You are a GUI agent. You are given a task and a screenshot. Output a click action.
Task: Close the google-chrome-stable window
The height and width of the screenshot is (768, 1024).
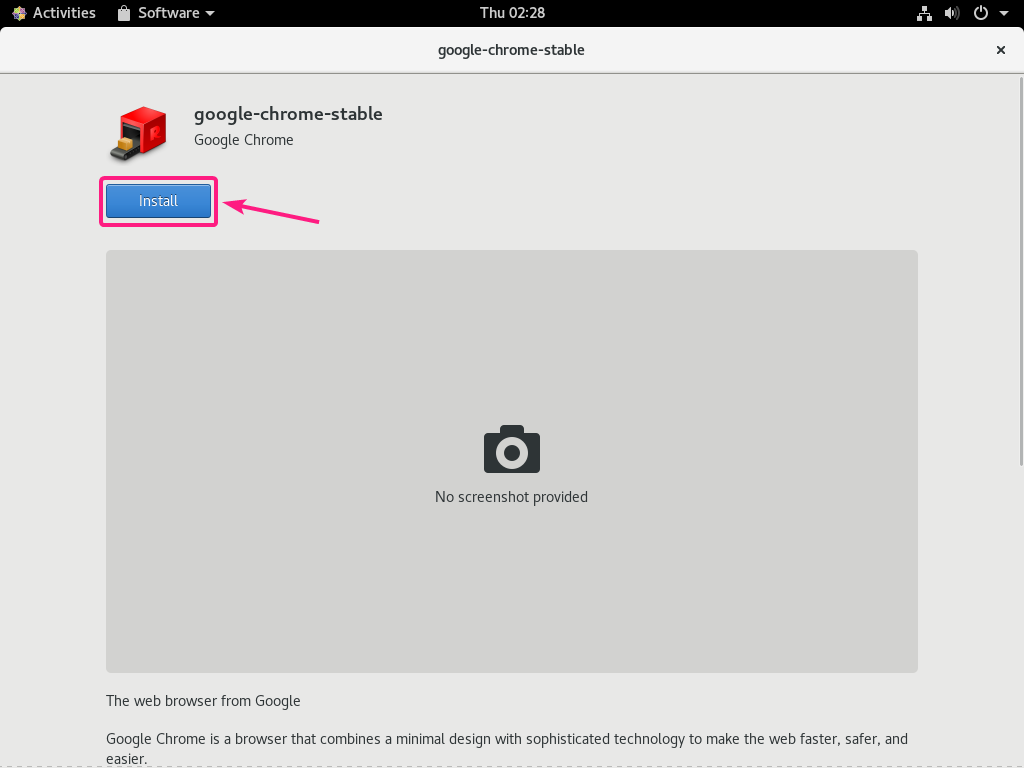pyautogui.click(x=1000, y=50)
